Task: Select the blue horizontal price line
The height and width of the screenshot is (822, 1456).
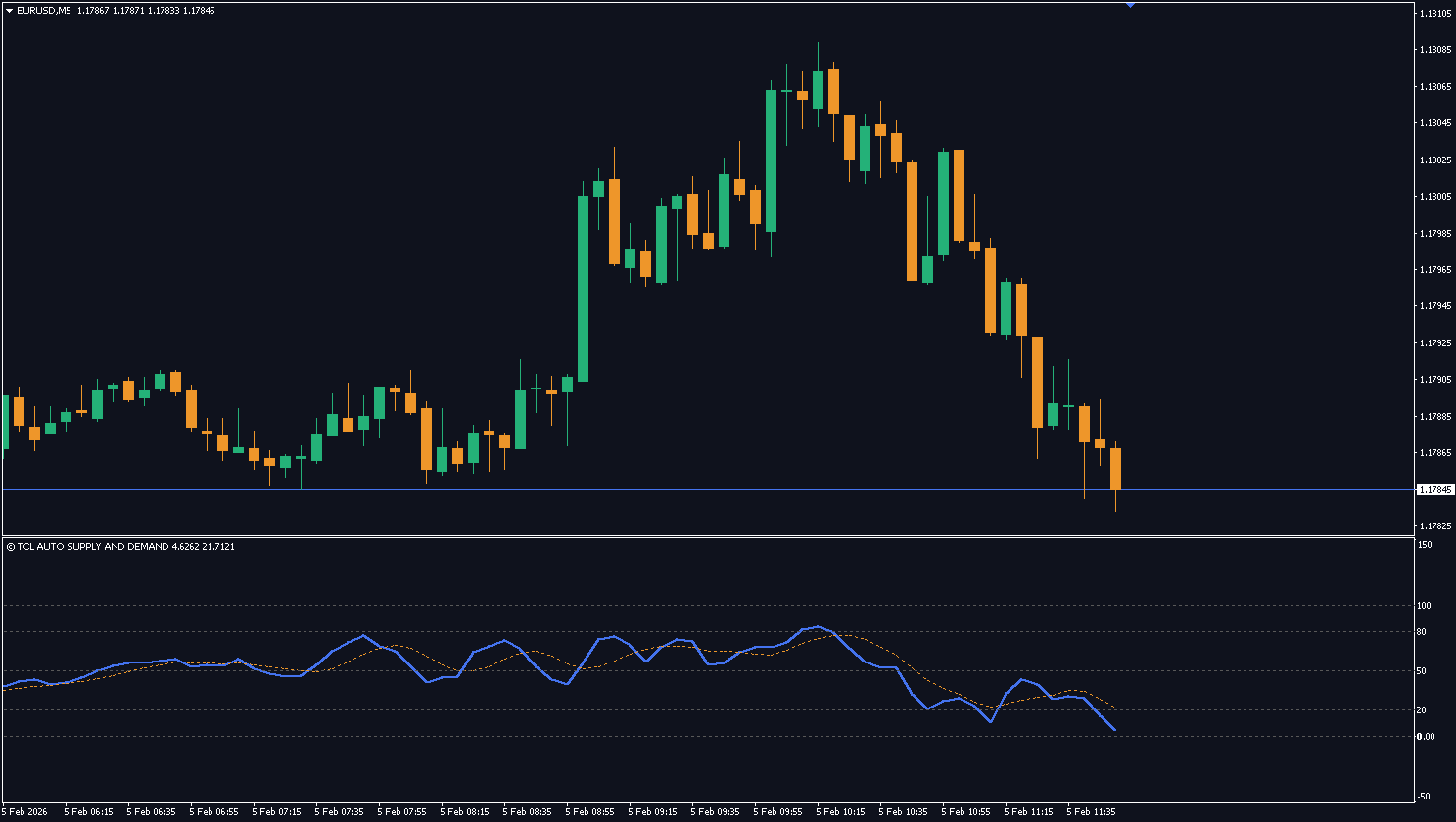Action: tap(685, 489)
